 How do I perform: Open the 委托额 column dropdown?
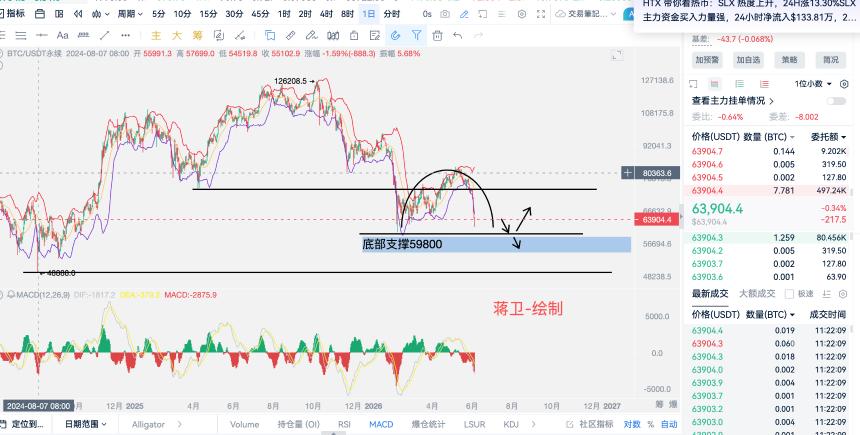pos(828,137)
